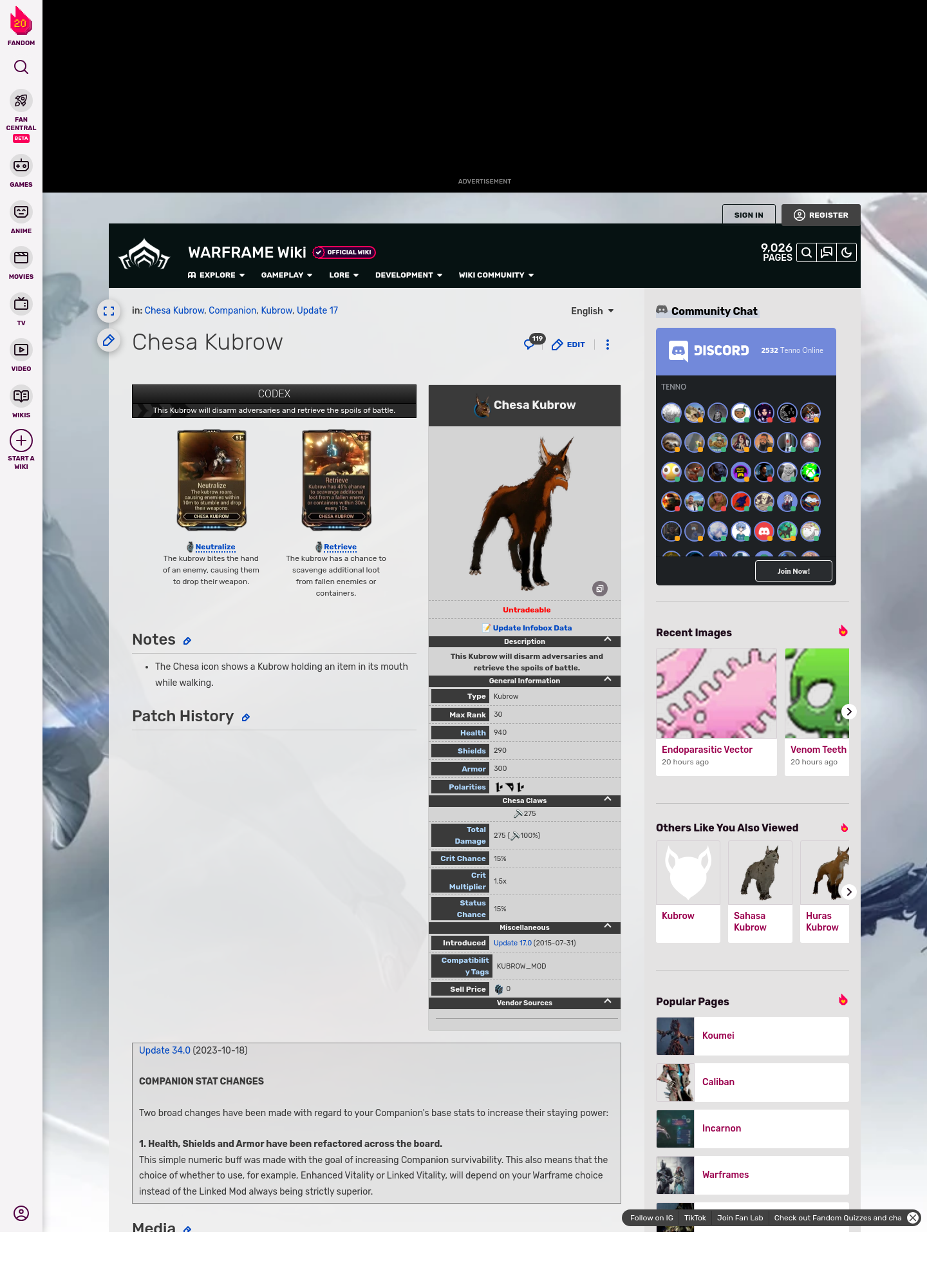
Task: Open the Neutralize mod link
Action: (x=215, y=547)
